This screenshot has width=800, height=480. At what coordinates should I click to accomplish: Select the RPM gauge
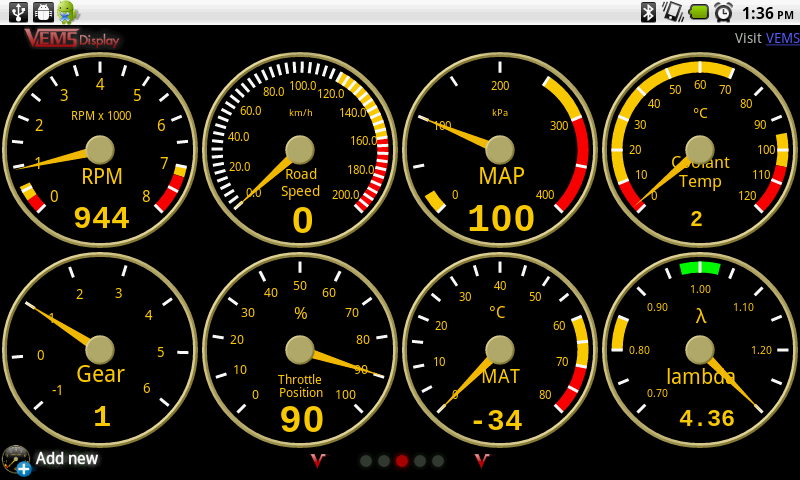100,150
